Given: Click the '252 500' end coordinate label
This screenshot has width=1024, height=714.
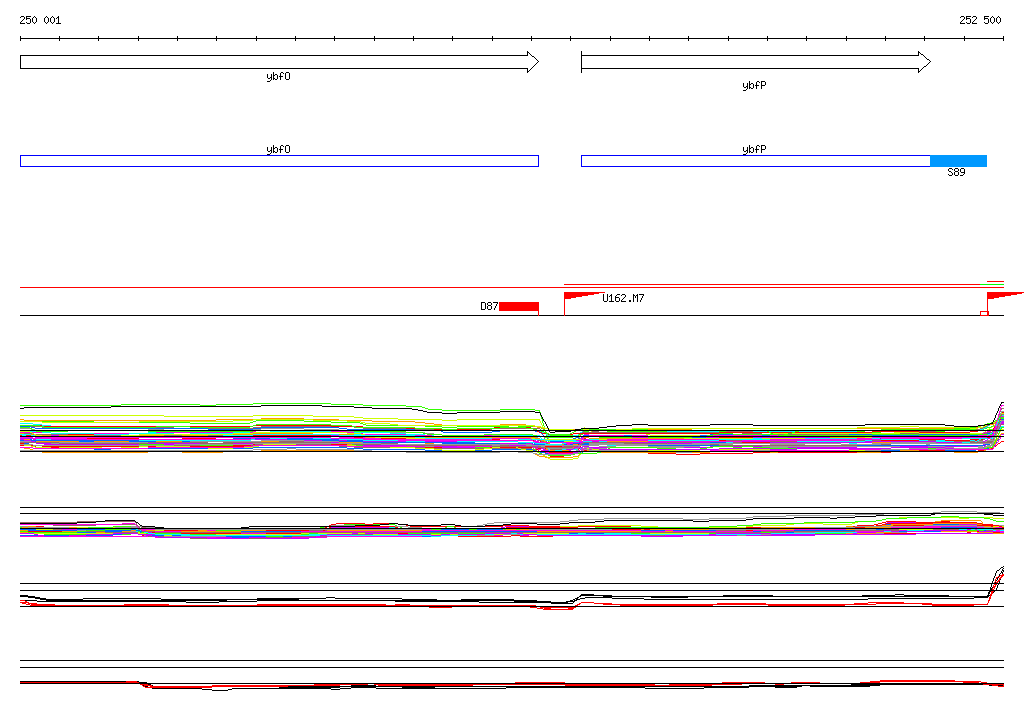Looking at the screenshot, I should click(980, 20).
